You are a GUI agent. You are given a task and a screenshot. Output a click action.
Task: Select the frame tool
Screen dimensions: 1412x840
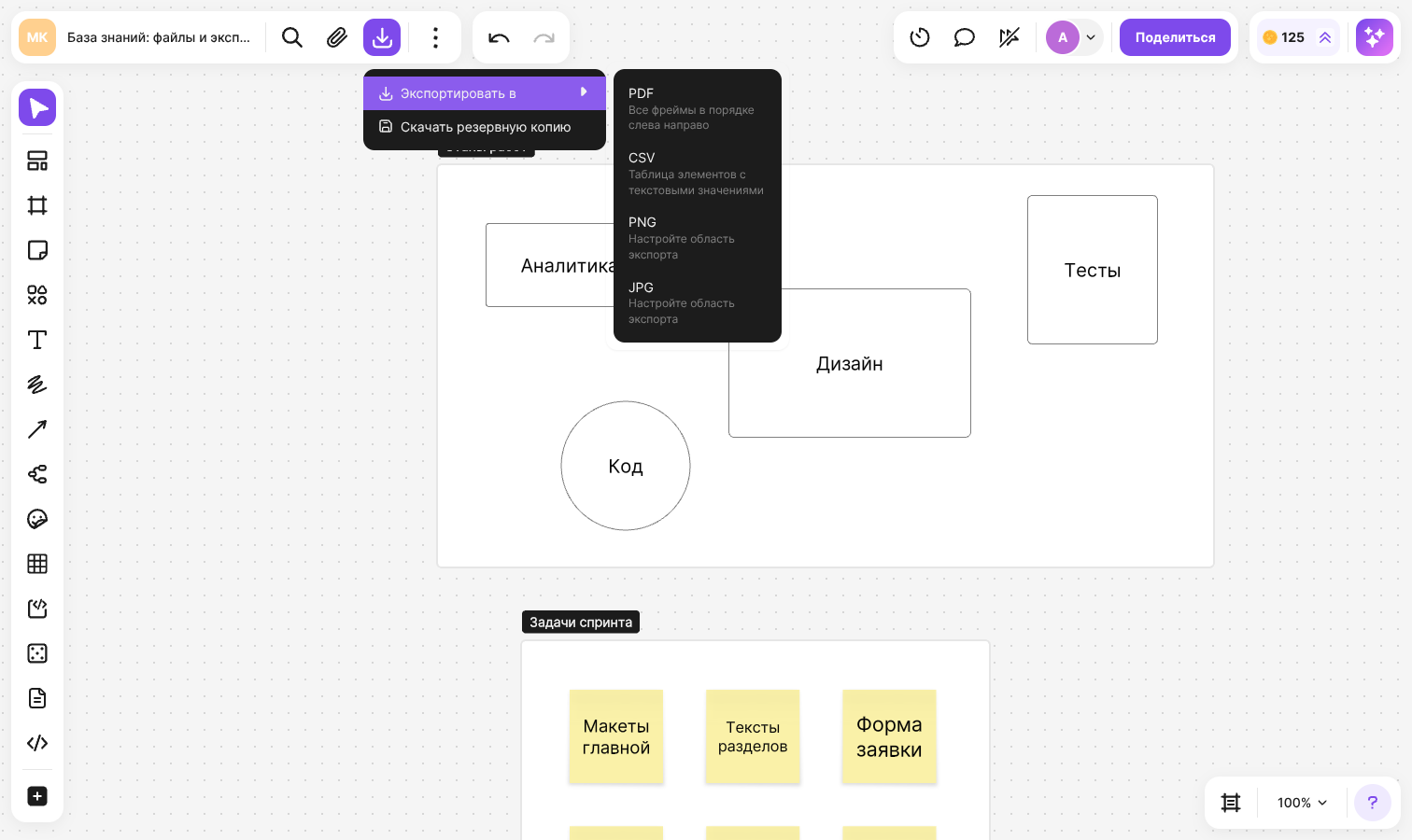point(37,205)
